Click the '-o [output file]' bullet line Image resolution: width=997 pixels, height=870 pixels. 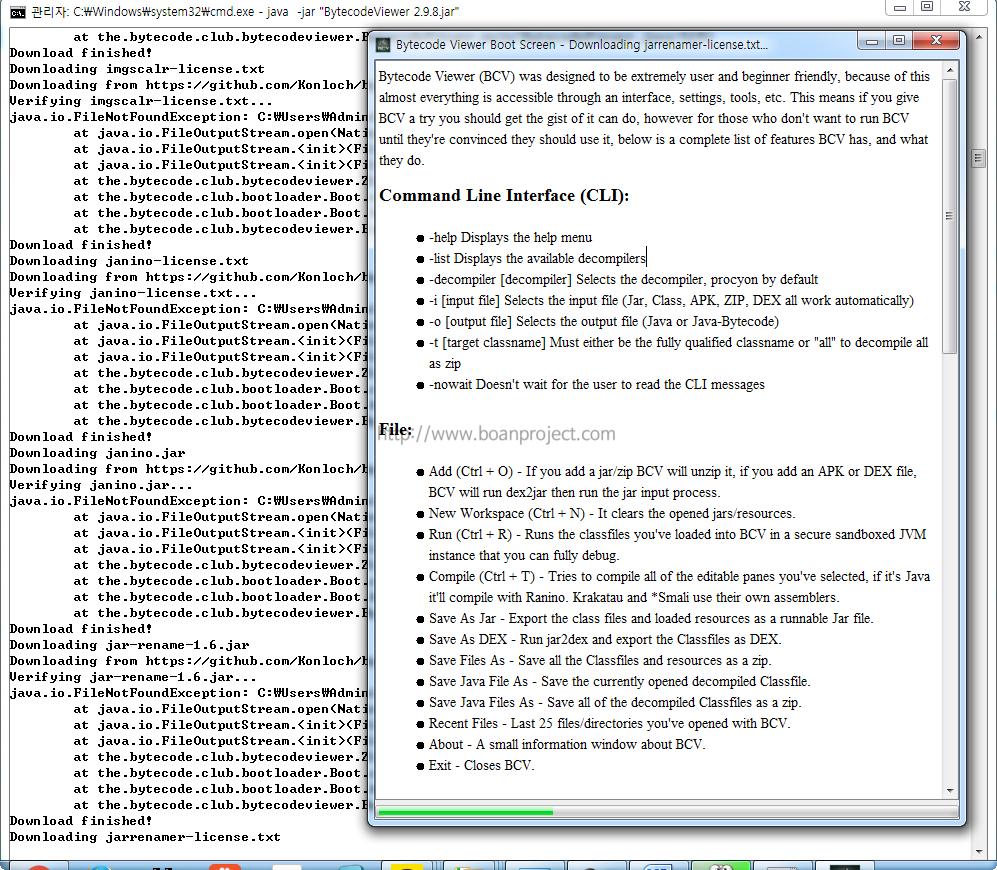(603, 321)
